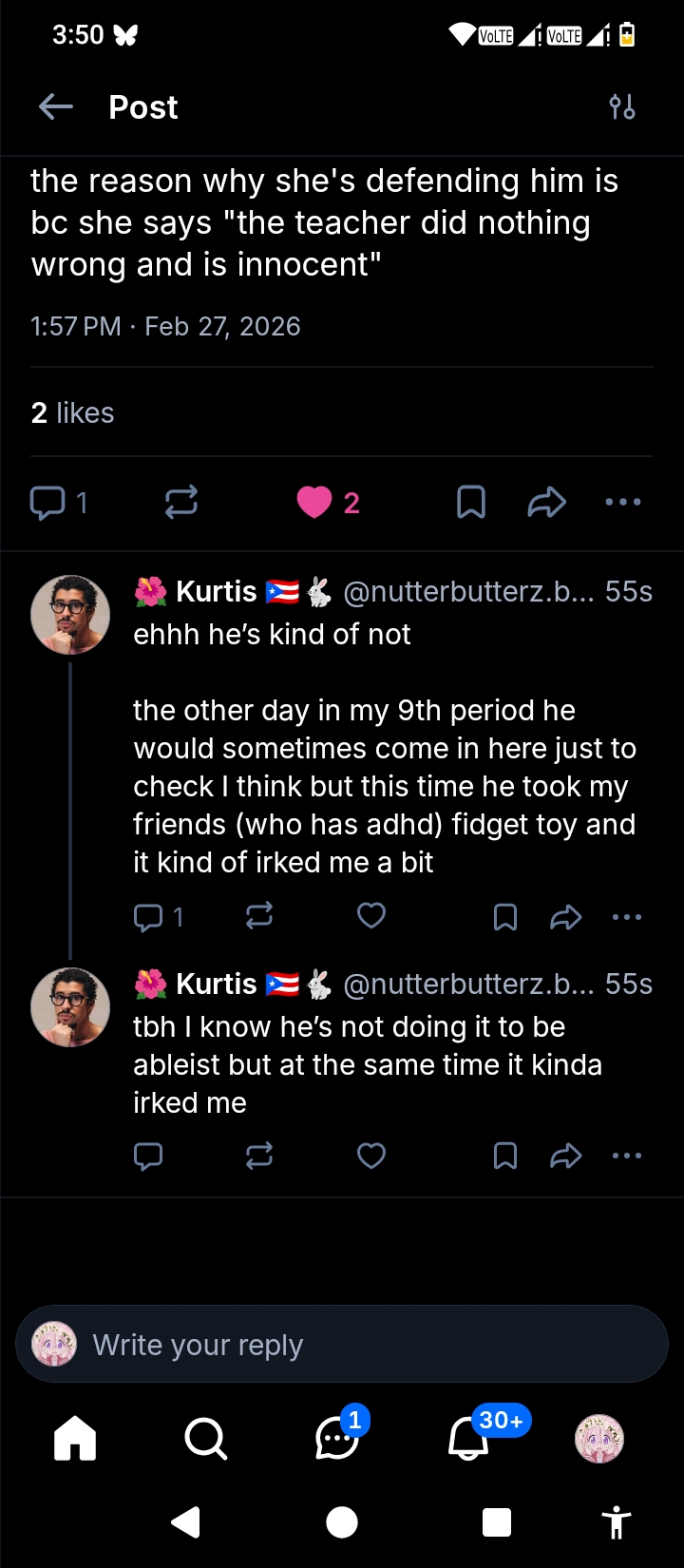Repost the main post

180,502
